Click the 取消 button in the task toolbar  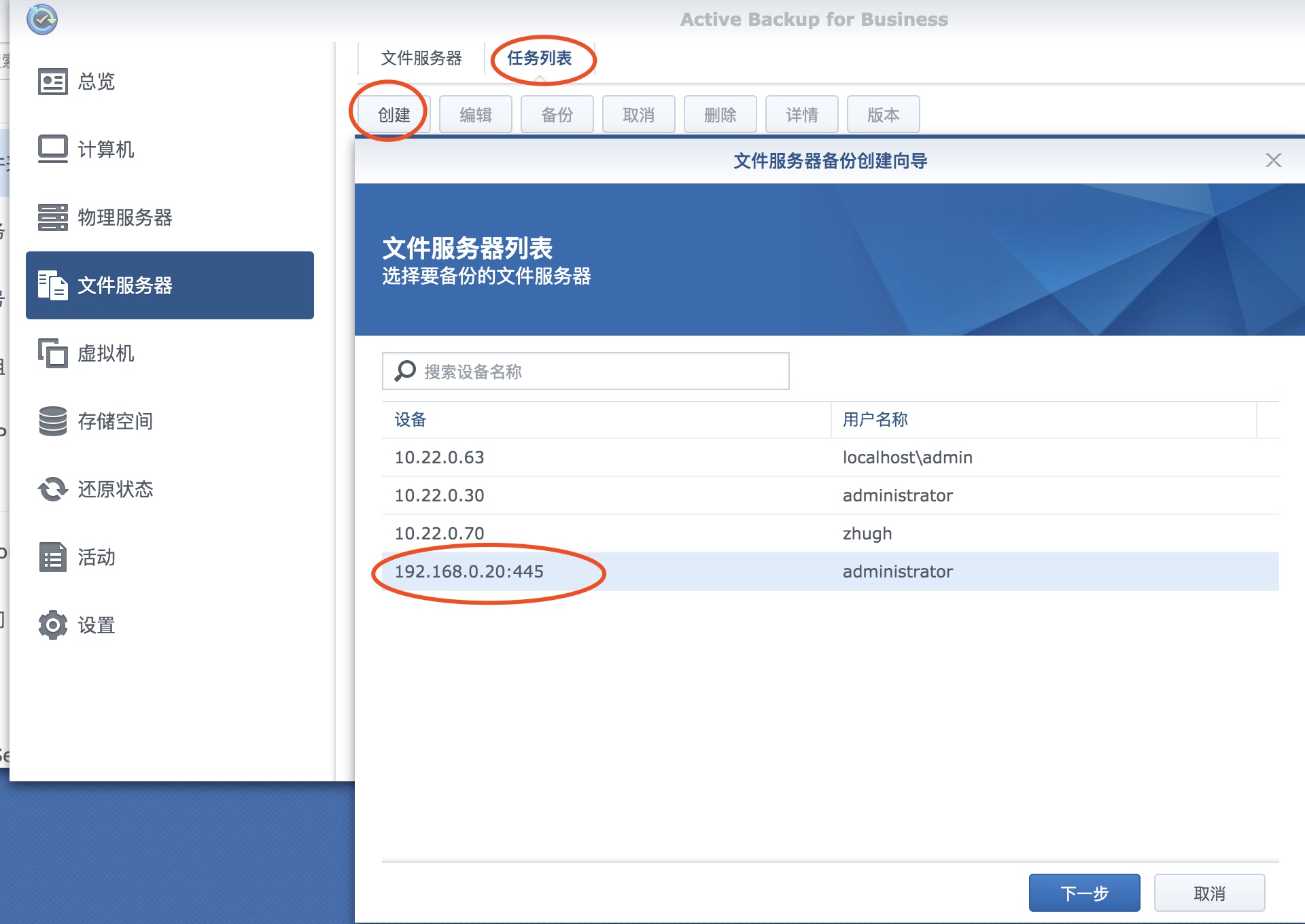point(639,114)
